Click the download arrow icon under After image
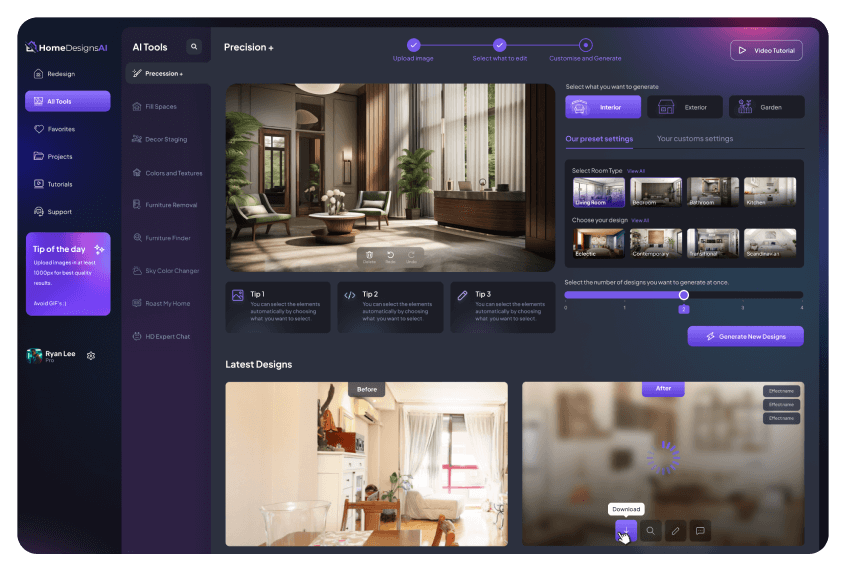Viewport: 846px width, 571px height. [626, 531]
